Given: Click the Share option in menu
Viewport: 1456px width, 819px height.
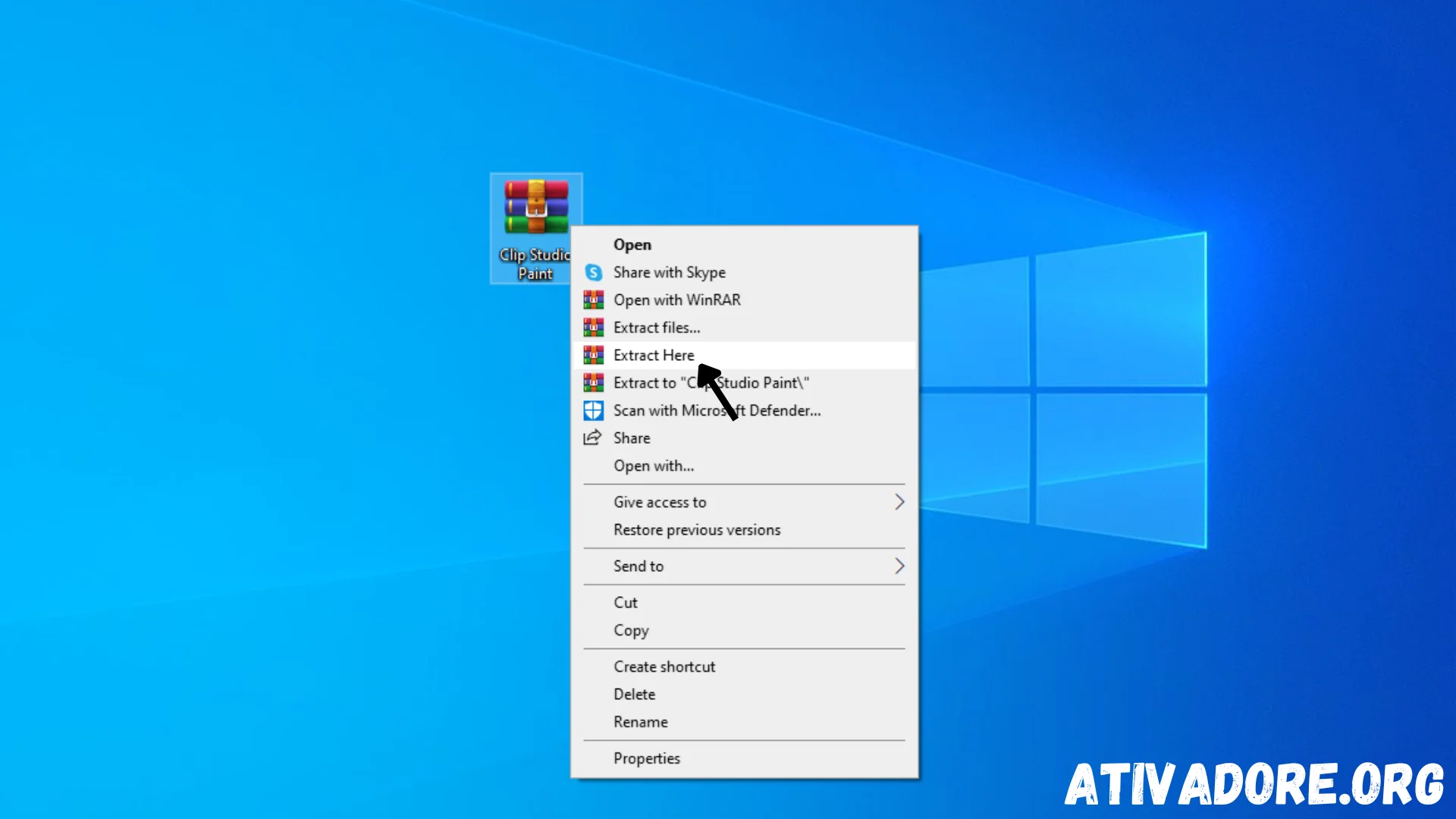Looking at the screenshot, I should click(631, 437).
